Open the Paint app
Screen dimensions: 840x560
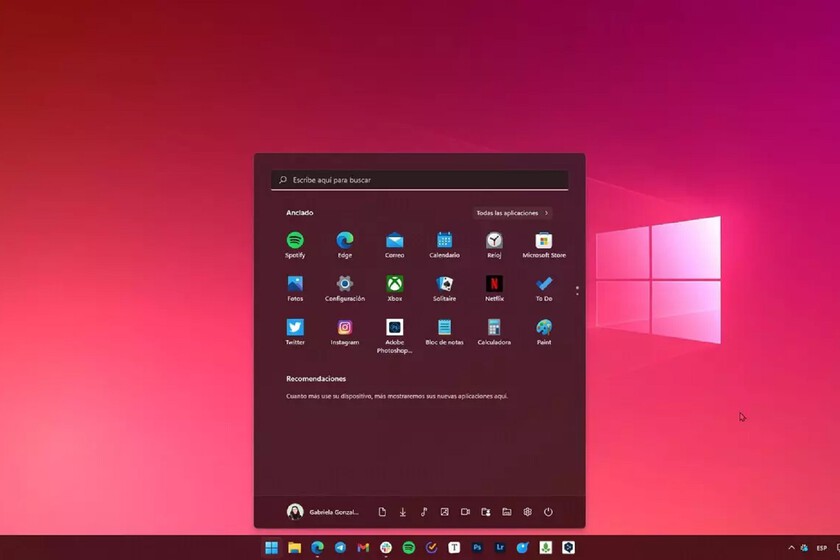pyautogui.click(x=544, y=328)
